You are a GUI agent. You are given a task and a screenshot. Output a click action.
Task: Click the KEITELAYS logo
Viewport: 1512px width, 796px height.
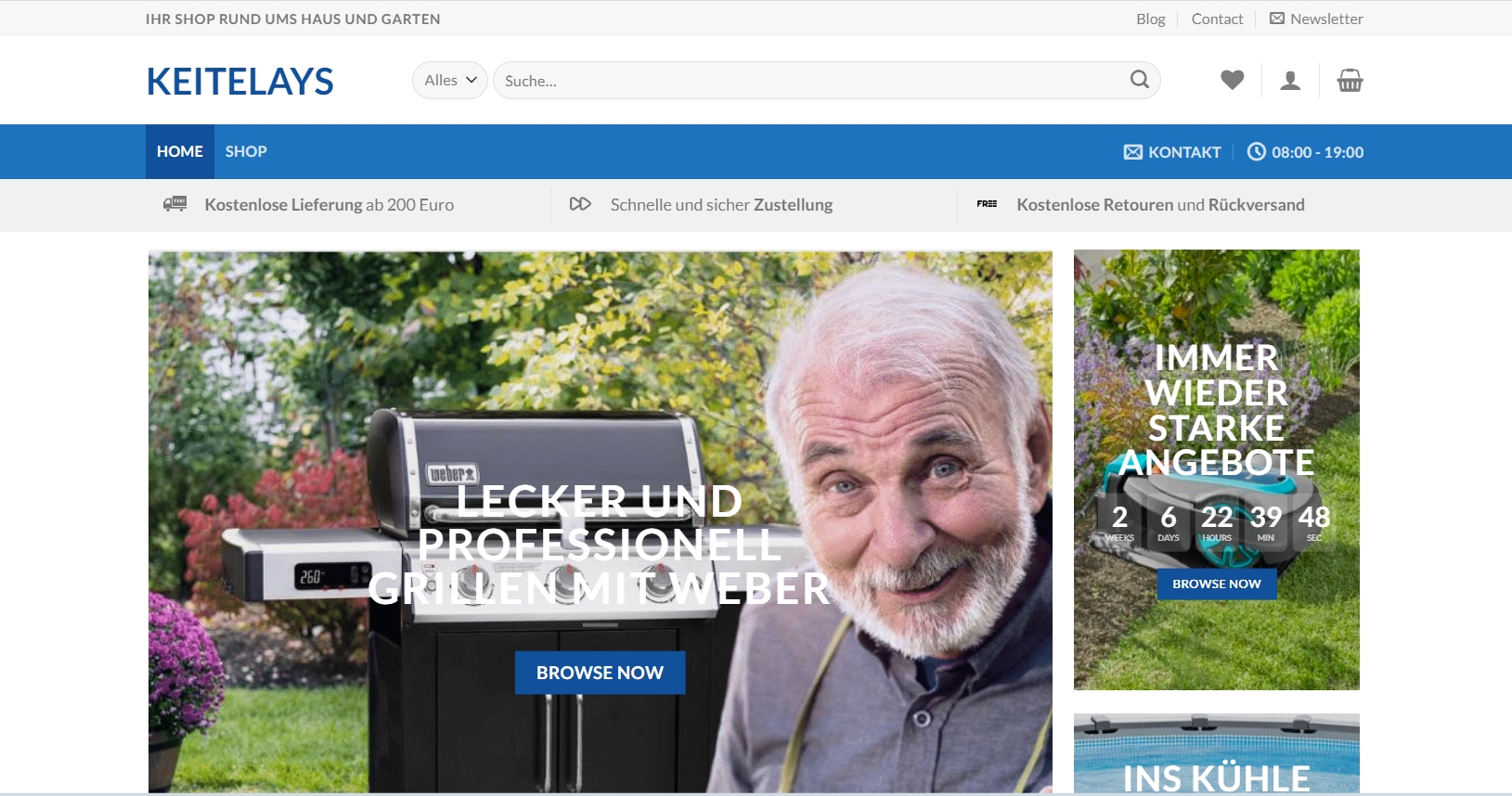(x=239, y=82)
